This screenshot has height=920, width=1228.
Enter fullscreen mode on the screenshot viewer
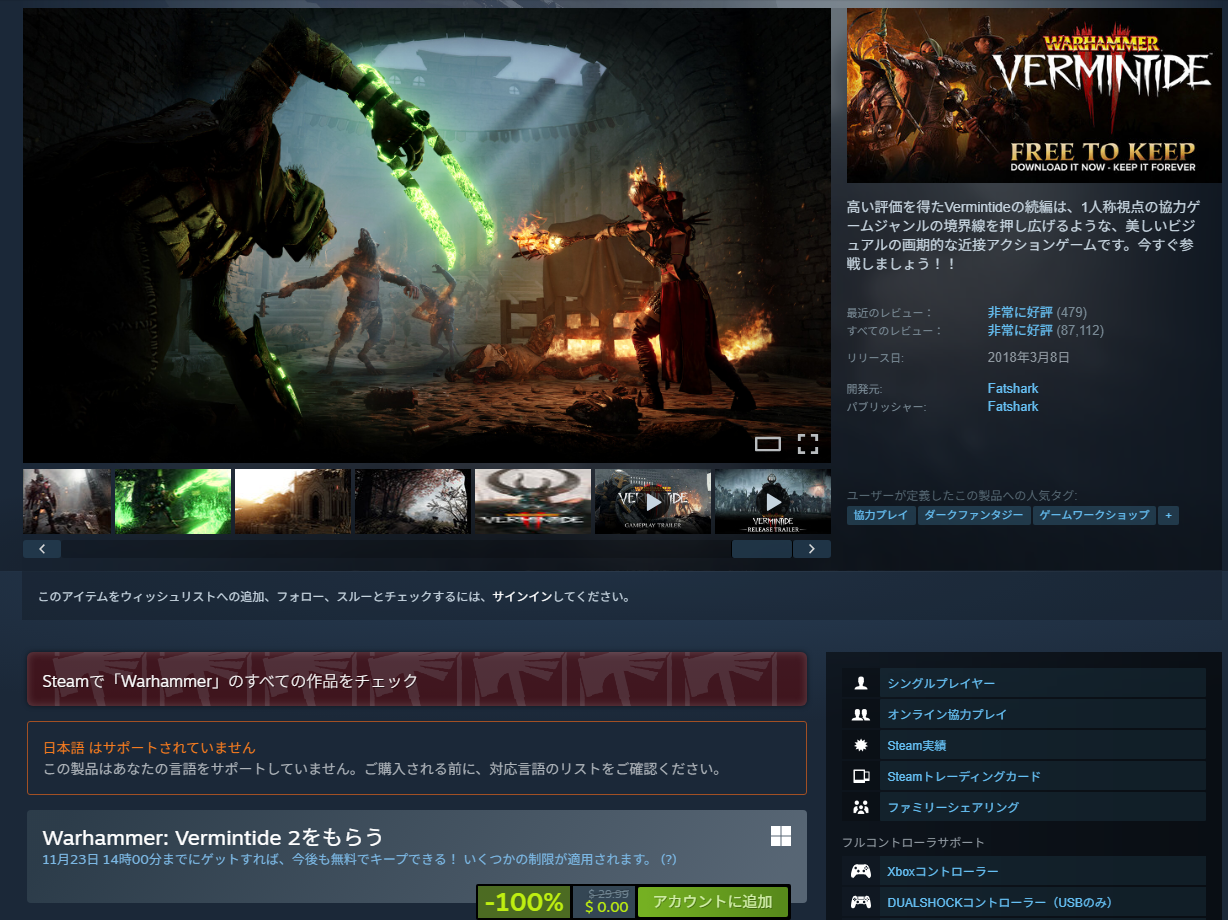tap(807, 444)
